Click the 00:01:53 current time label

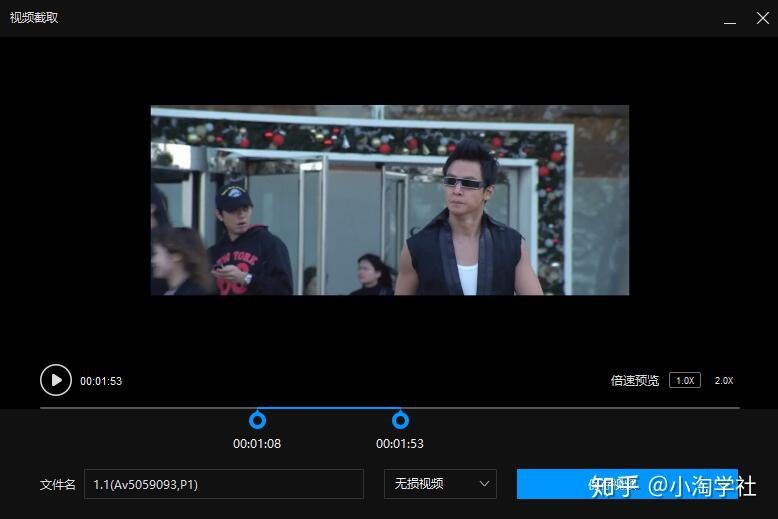point(101,381)
